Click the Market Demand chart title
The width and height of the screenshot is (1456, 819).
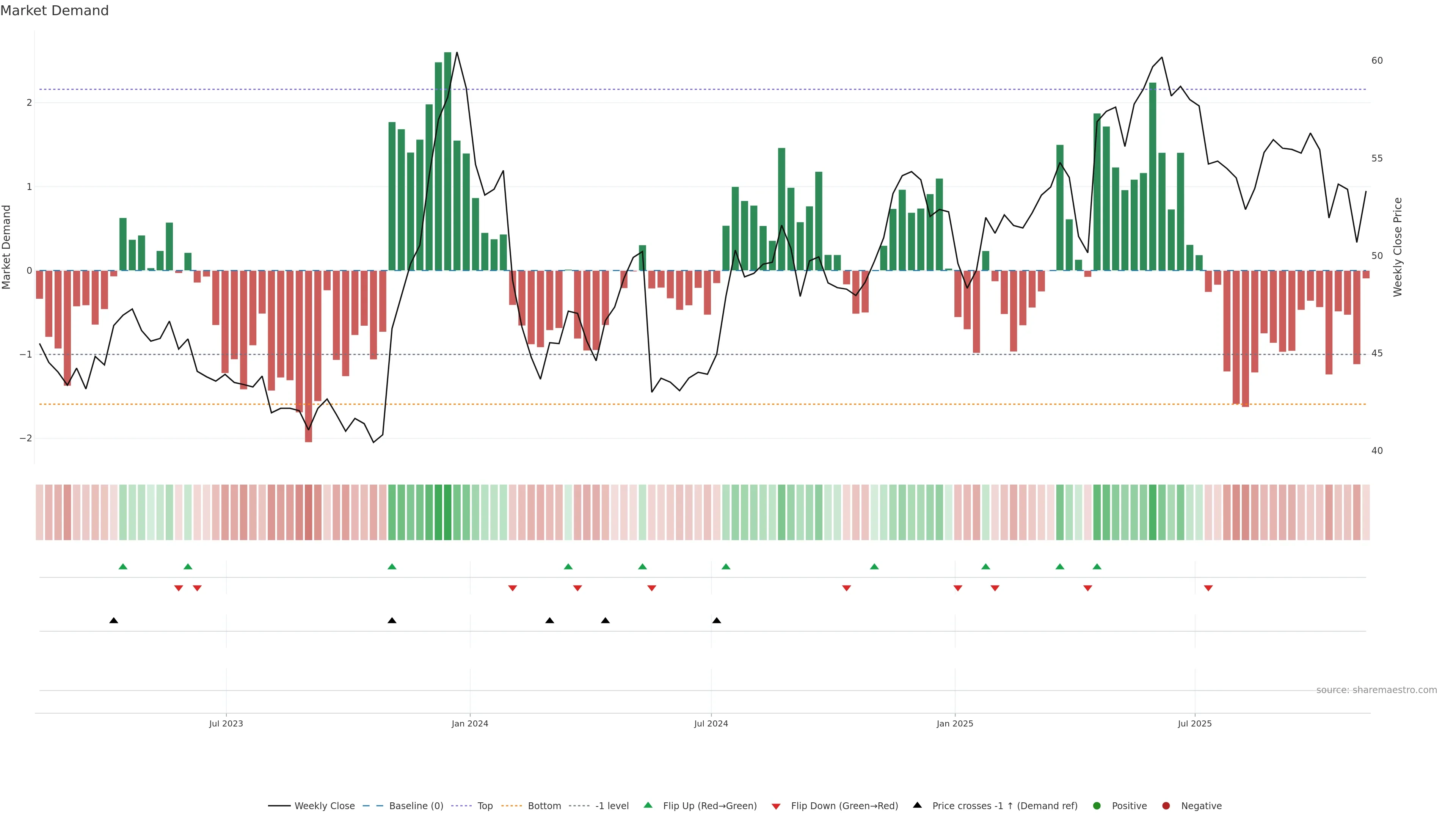click(54, 11)
